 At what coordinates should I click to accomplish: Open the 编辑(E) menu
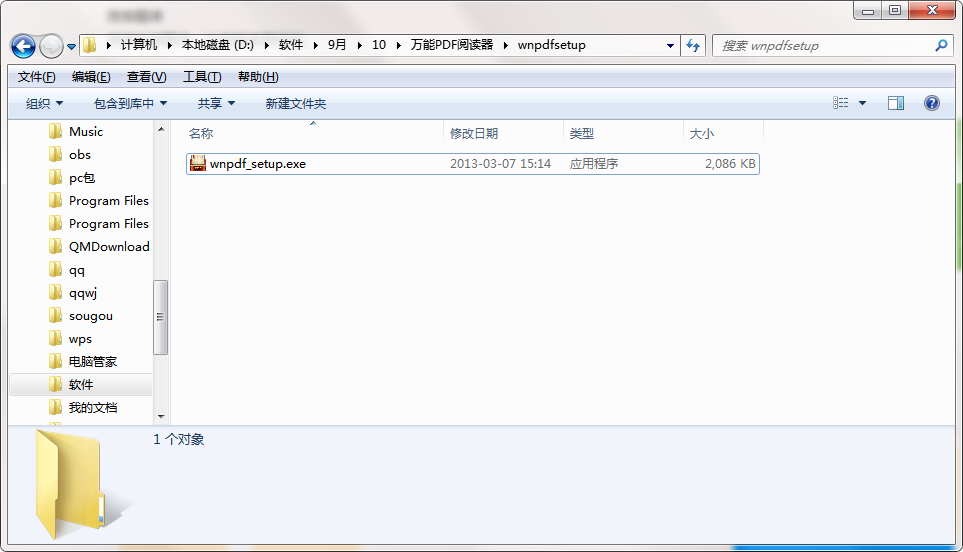91,77
